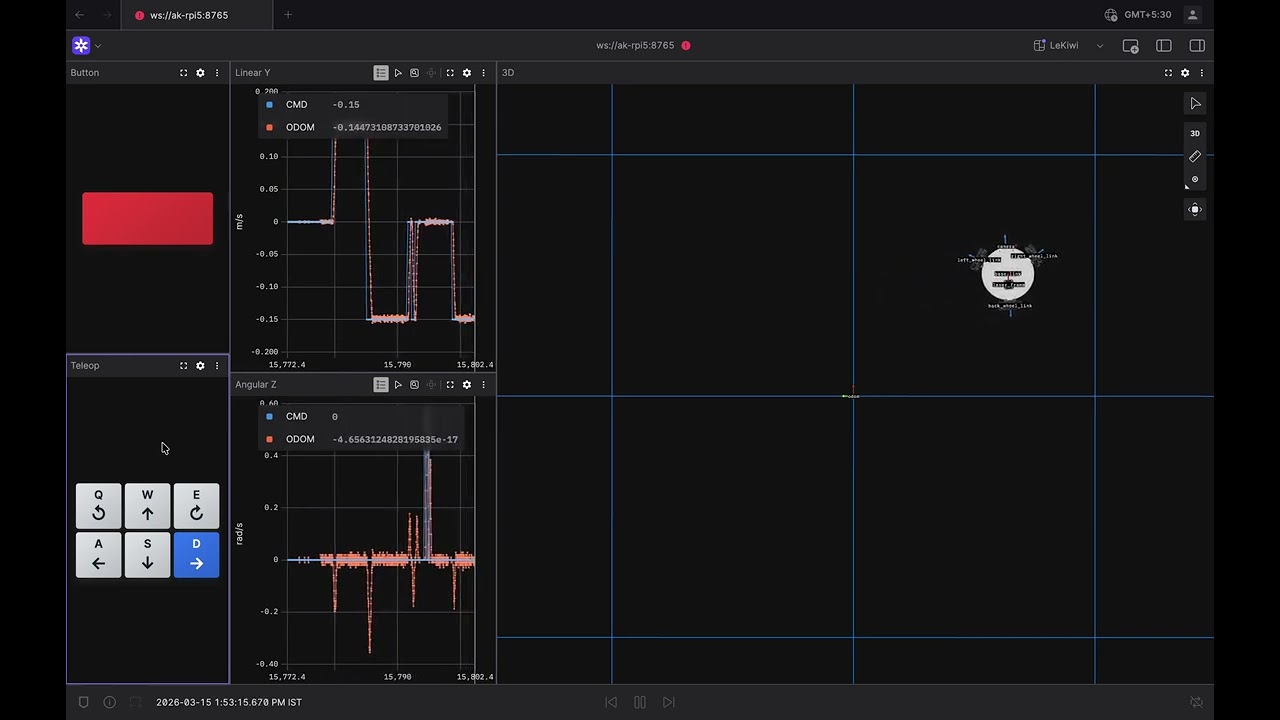Screen dimensions: 1280x720
Task: Open Button panel settings gear
Action: (200, 73)
